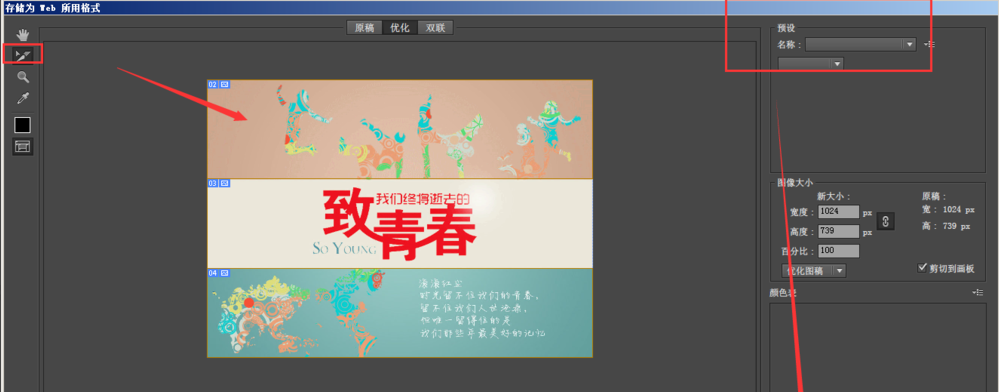Open the 颜色表 color table flyout menu
Viewport: 999px width, 392px height.
[x=978, y=292]
